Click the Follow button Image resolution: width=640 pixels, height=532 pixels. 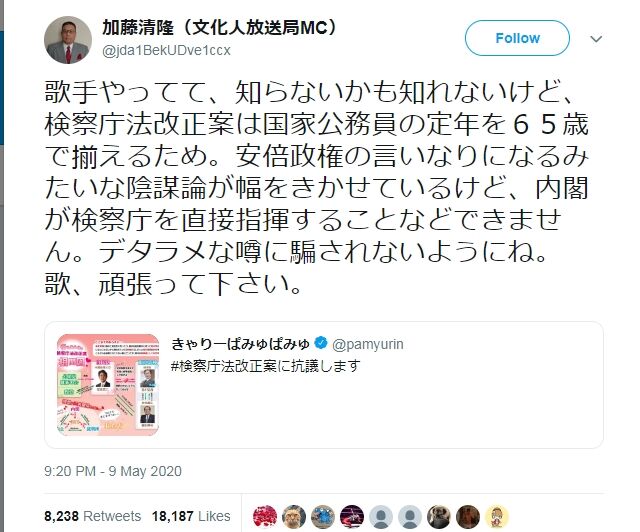coord(517,38)
